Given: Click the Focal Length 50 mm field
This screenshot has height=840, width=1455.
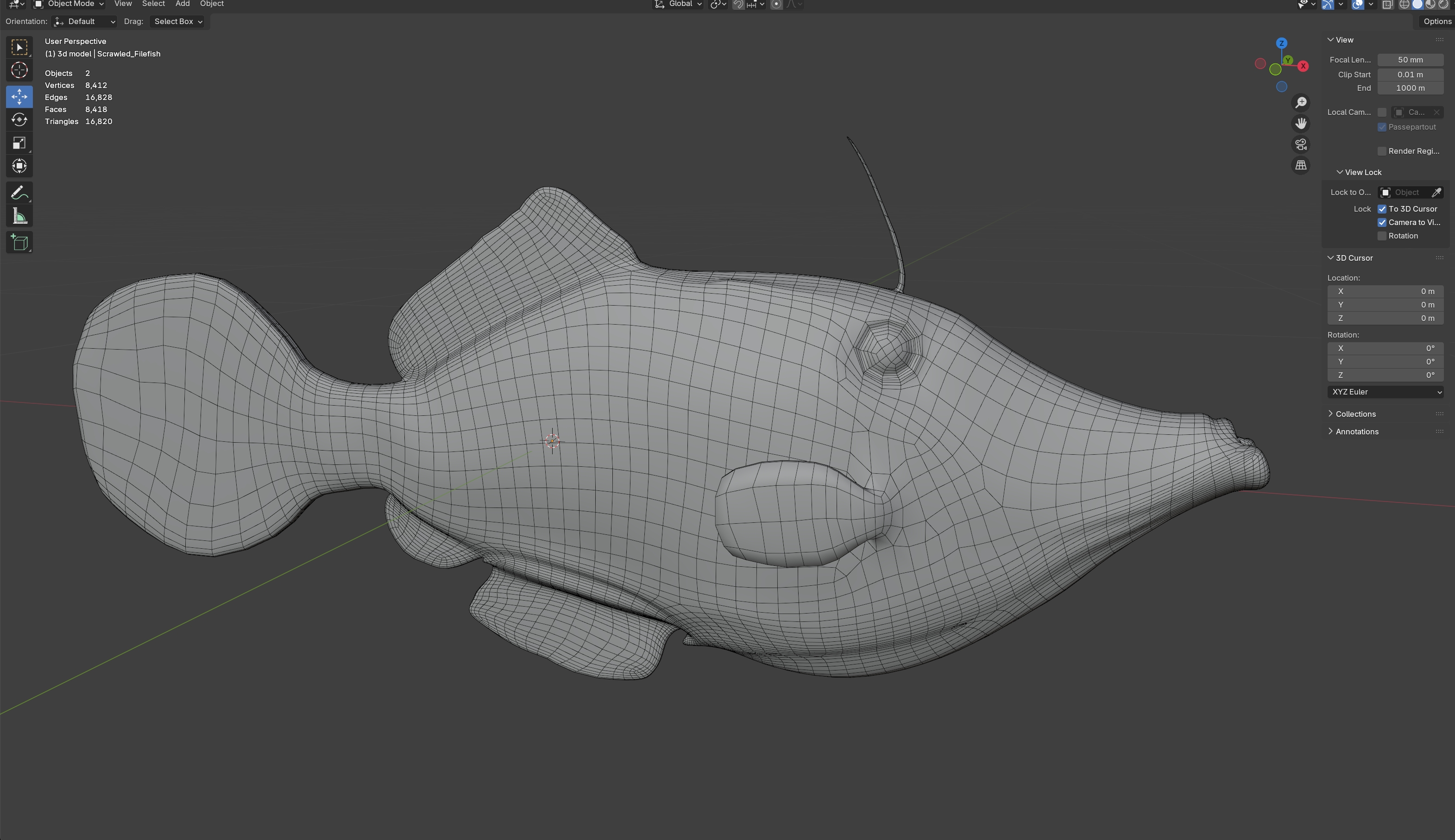Looking at the screenshot, I should 1410,60.
